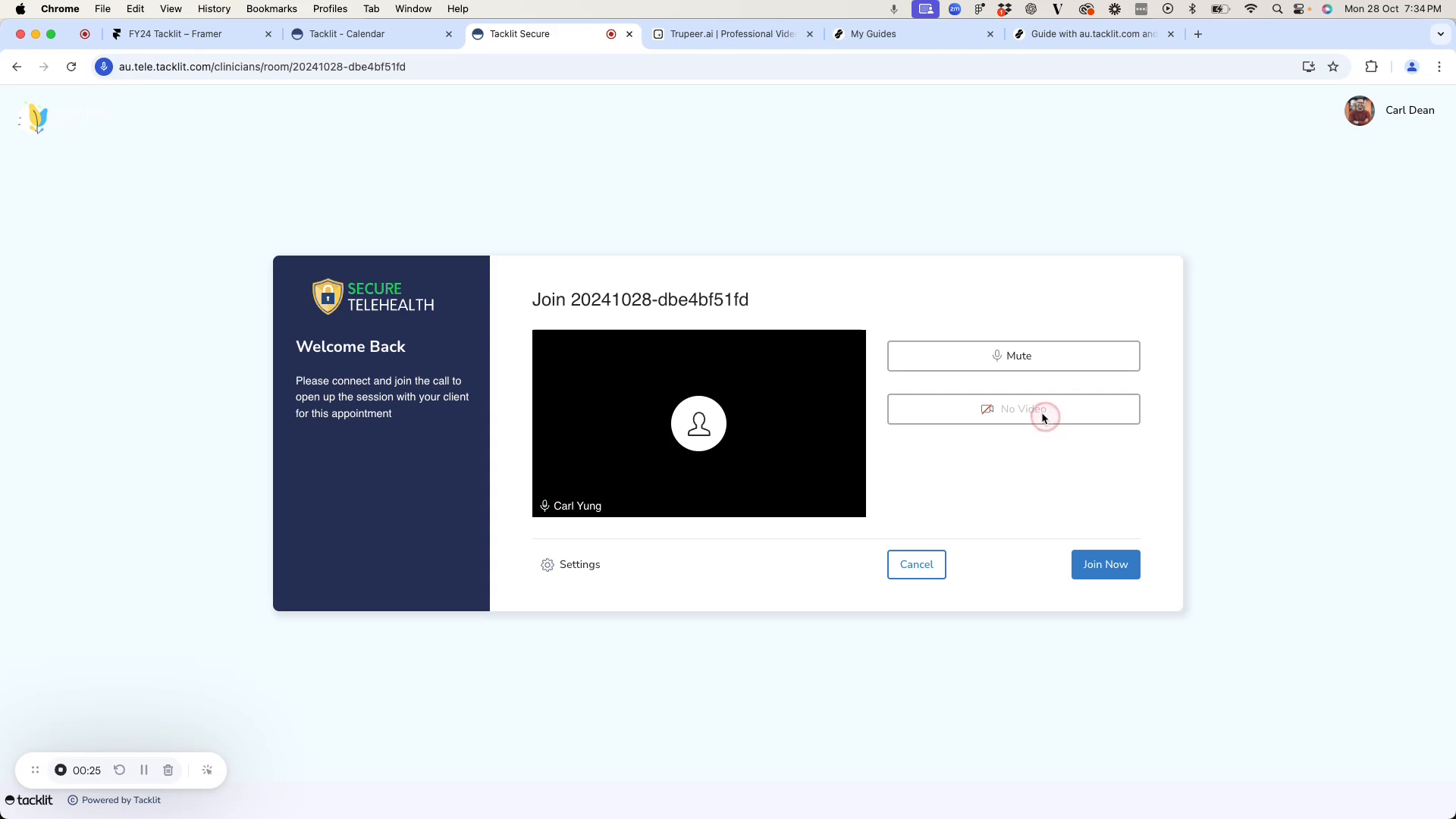Click the Cancel button
Image resolution: width=1456 pixels, height=819 pixels.
point(916,564)
